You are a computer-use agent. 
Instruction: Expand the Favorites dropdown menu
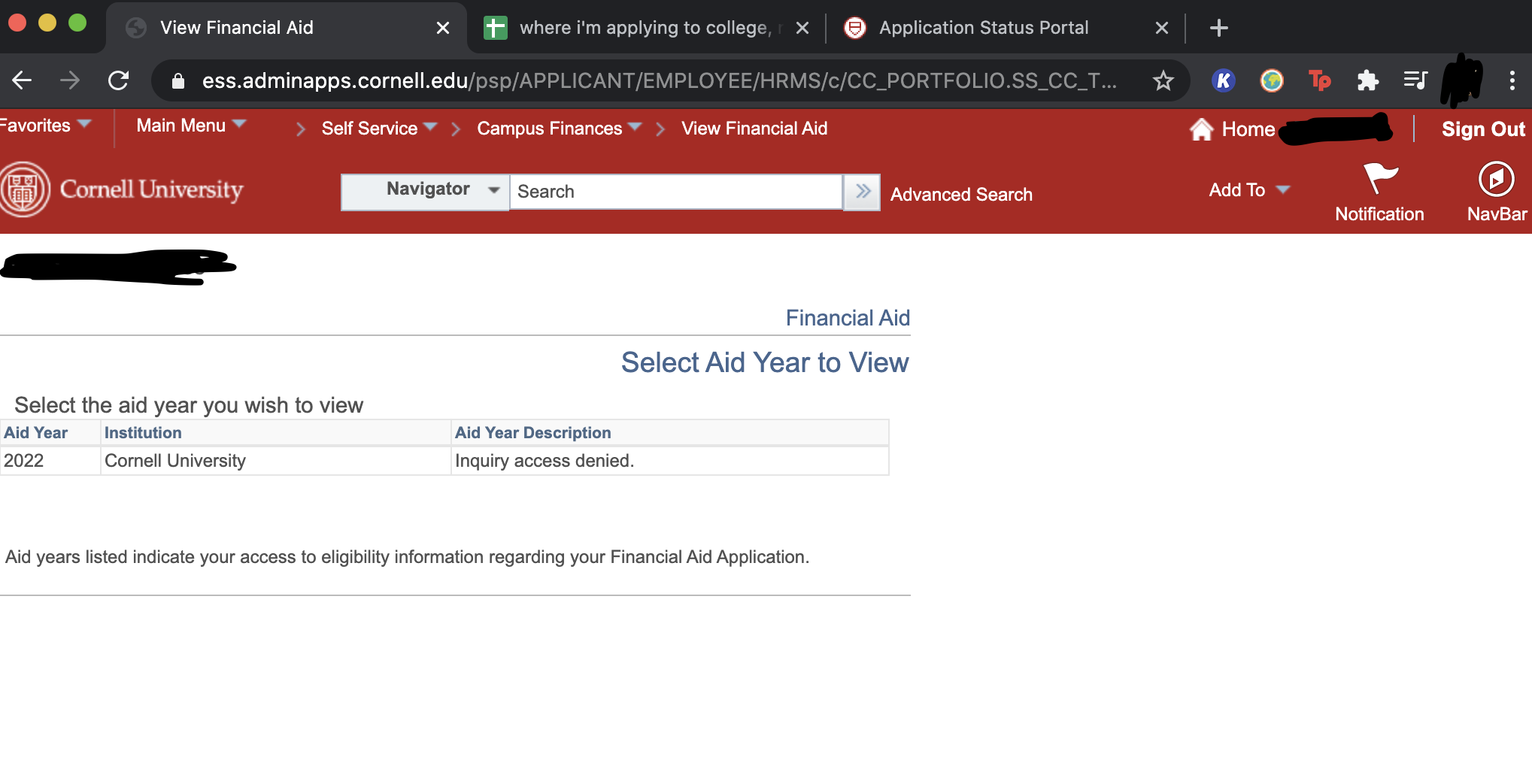(45, 126)
